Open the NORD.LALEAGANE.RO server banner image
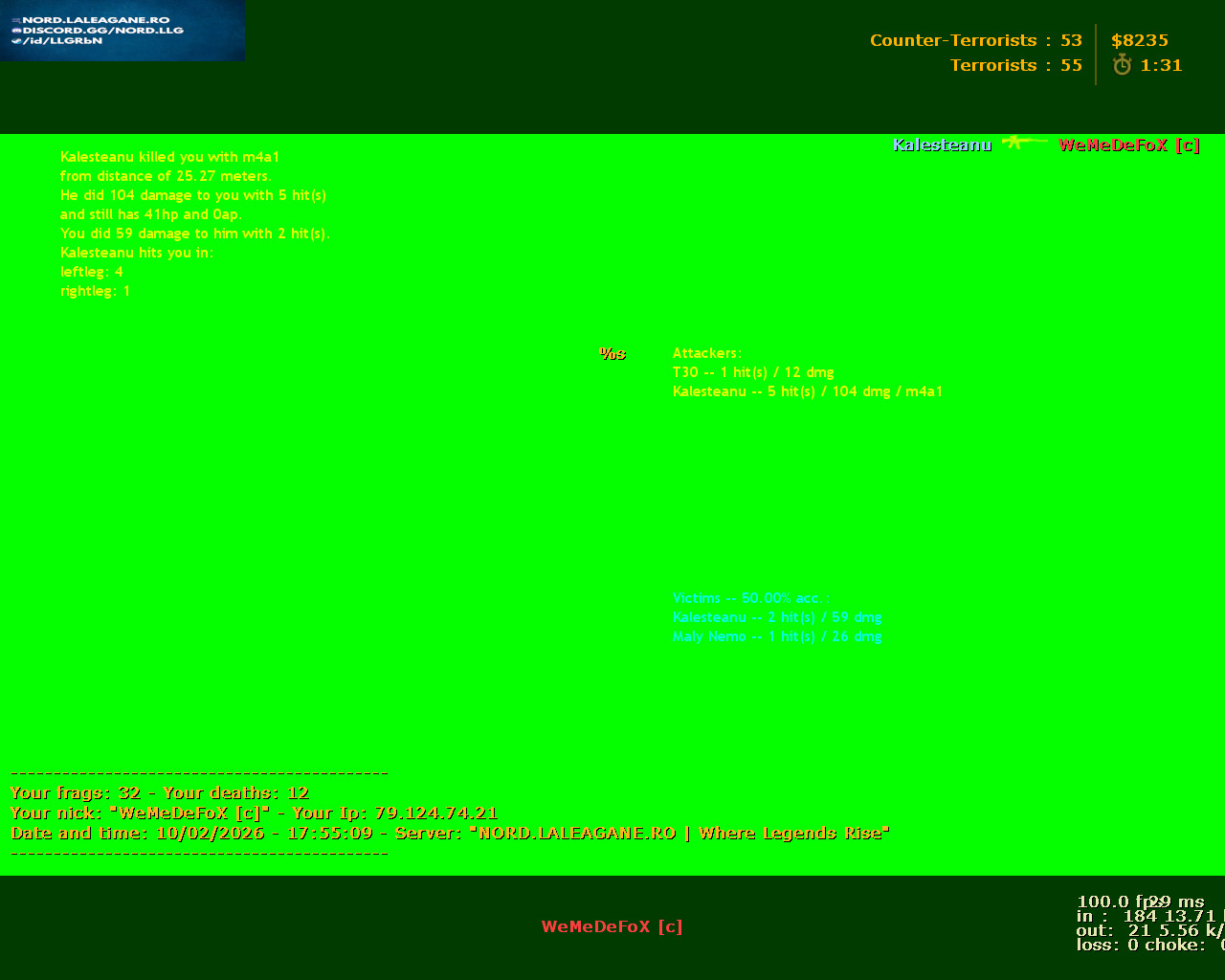 122,31
